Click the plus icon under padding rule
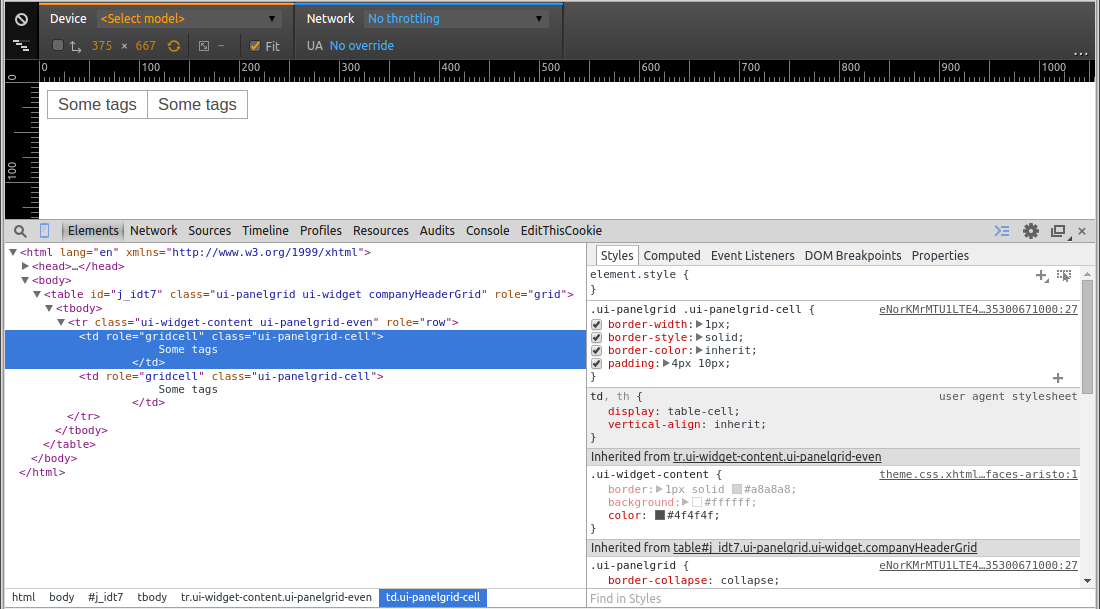The image size is (1100, 609). point(1058,378)
